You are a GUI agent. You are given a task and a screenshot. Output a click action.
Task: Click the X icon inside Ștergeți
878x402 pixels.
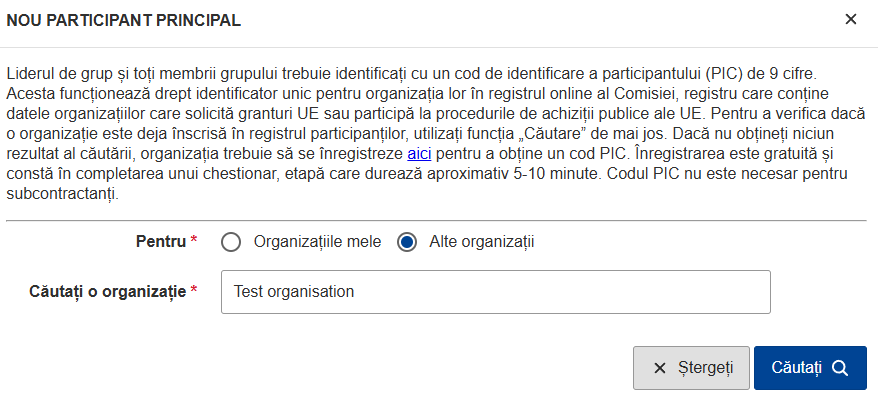coord(659,368)
